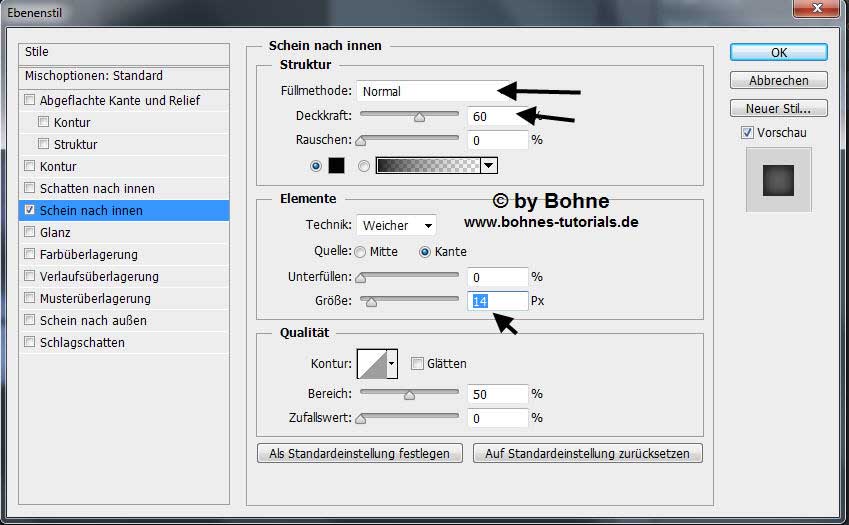Enable the Glätten checkbox
Image resolution: width=849 pixels, height=525 pixels.
pyautogui.click(x=418, y=364)
